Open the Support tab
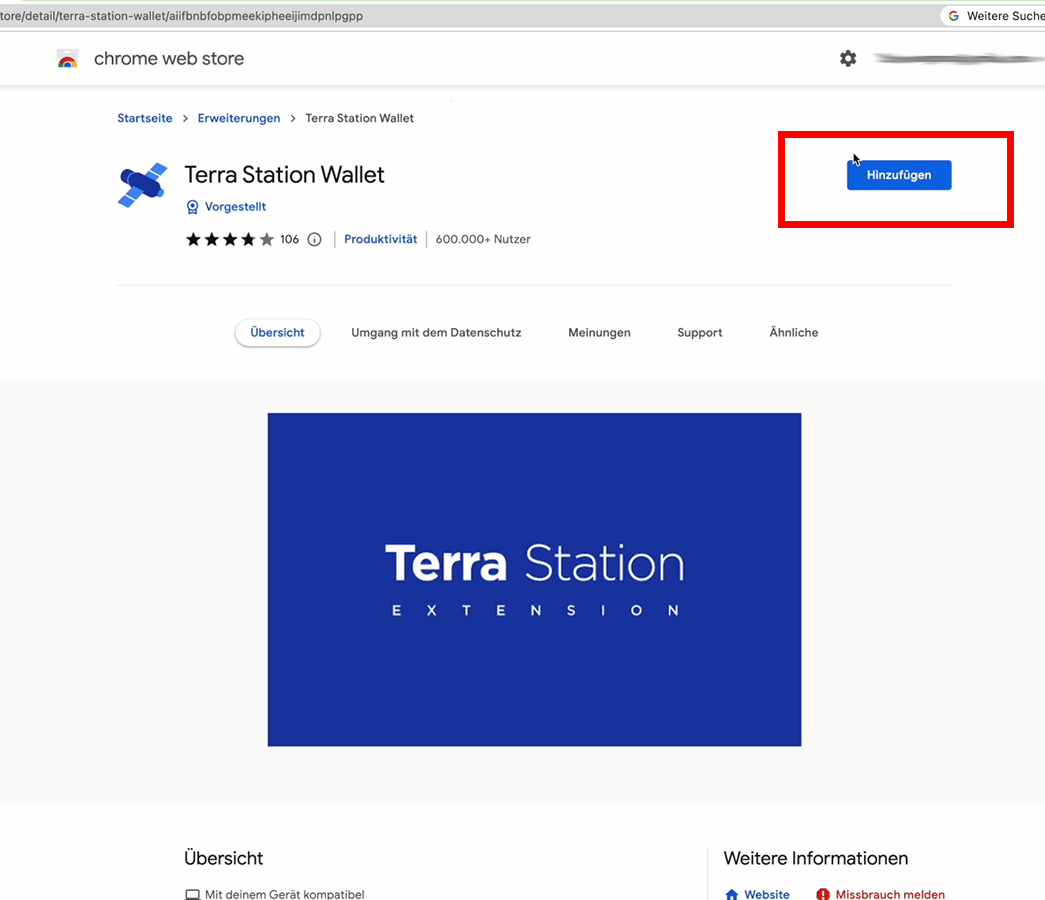The width and height of the screenshot is (1045, 900). tap(700, 333)
